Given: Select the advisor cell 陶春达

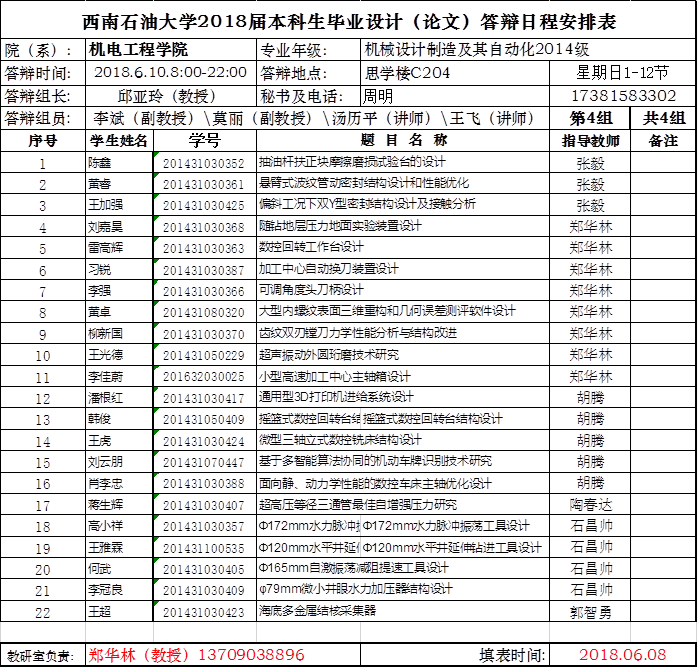Looking at the screenshot, I should 590,505.
